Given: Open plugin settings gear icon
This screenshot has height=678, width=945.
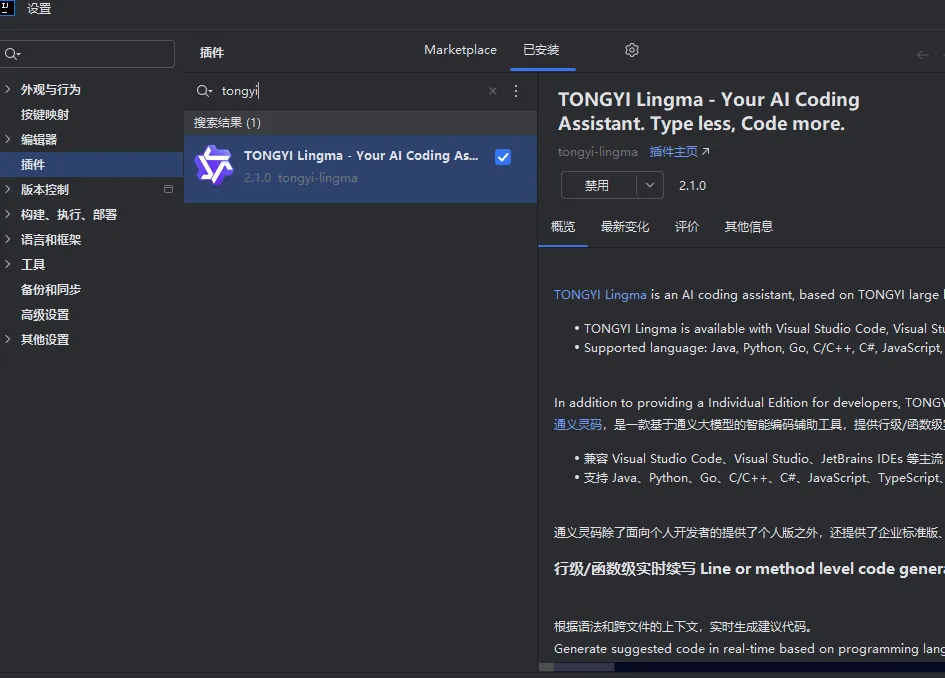Looking at the screenshot, I should [x=632, y=50].
